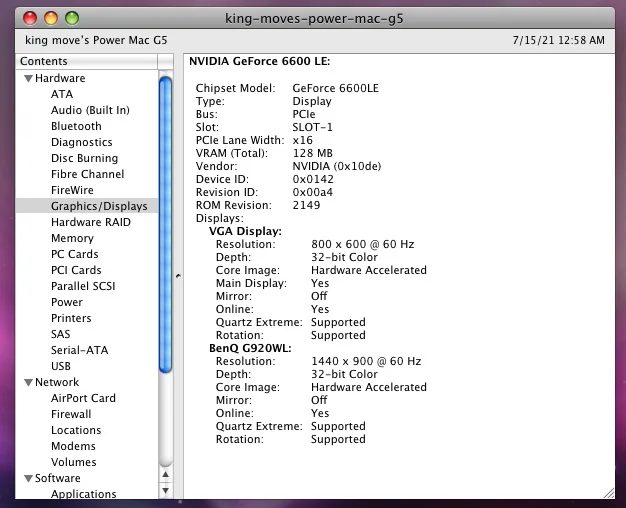The height and width of the screenshot is (508, 626).
Task: Click the '7/15/21 12:58 AM' timestamp
Action: click(x=559, y=40)
